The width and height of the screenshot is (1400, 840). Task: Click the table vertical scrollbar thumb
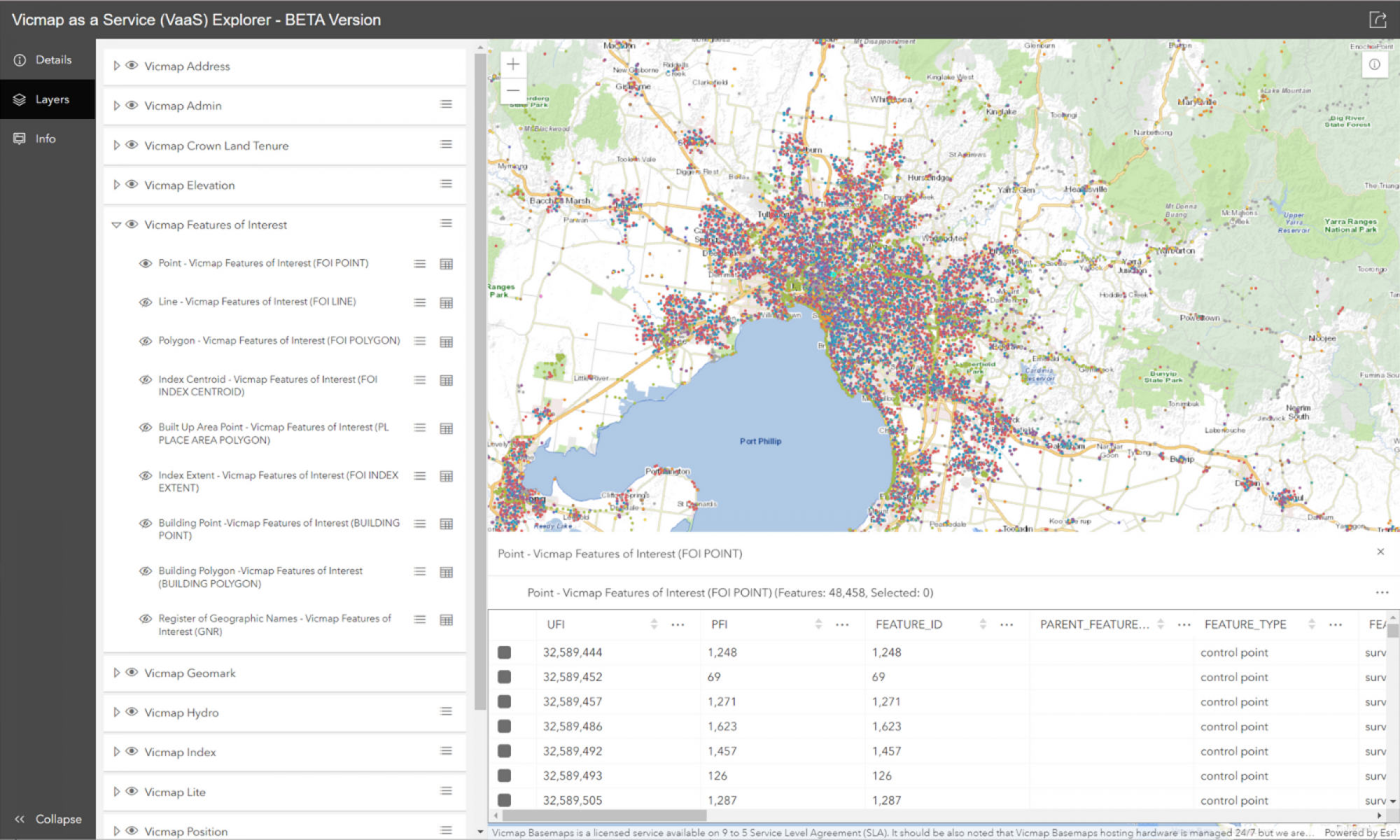pos(1393,631)
